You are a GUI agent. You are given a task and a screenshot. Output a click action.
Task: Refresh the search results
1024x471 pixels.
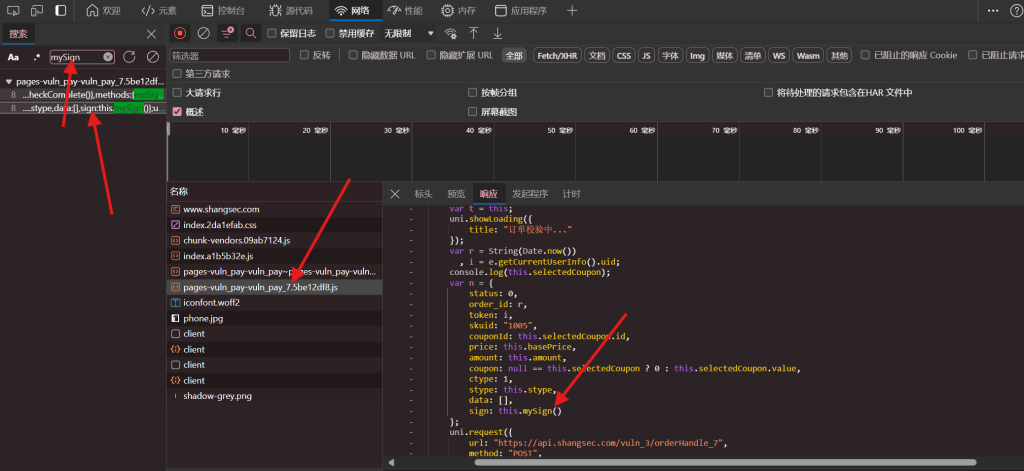(x=129, y=57)
